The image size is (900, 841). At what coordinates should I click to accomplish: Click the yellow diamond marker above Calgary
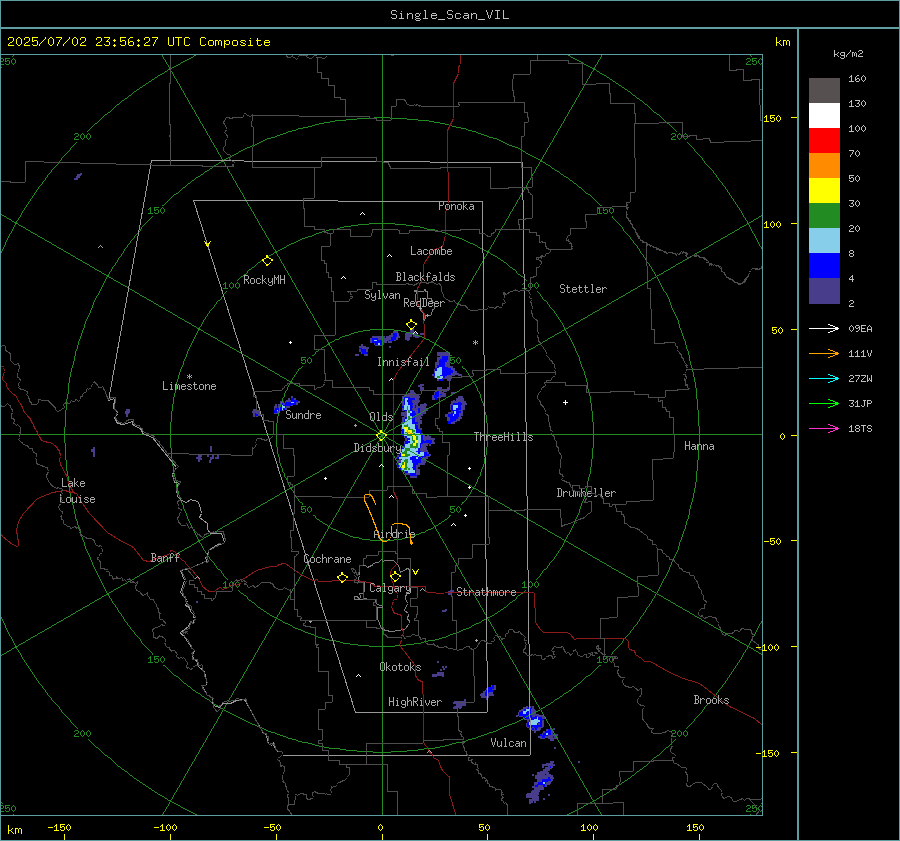(395, 576)
